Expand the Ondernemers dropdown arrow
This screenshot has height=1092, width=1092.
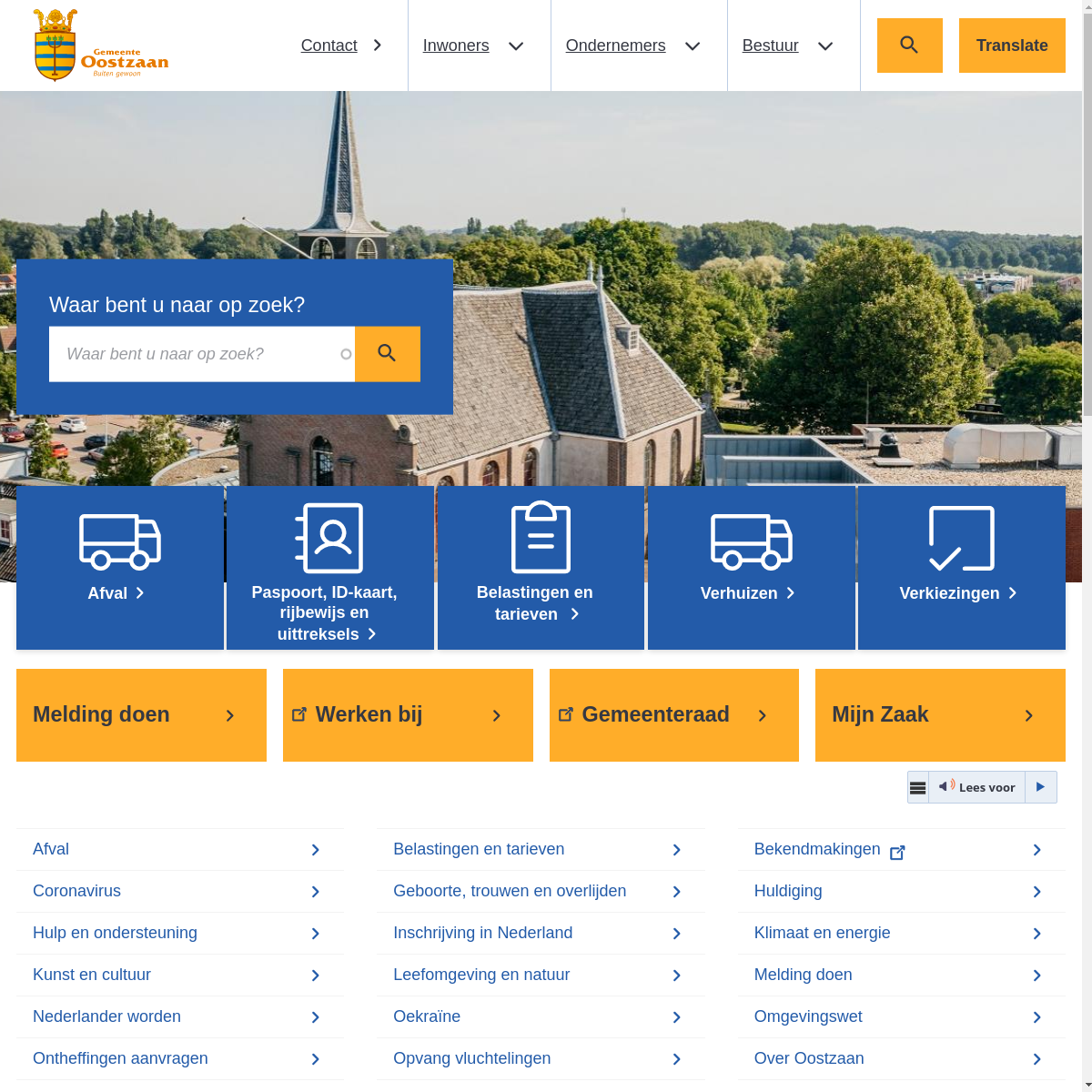tap(693, 45)
